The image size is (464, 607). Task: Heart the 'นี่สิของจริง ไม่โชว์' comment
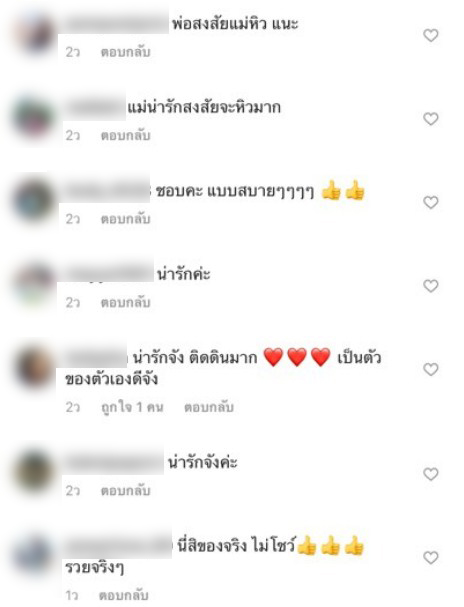click(430, 557)
